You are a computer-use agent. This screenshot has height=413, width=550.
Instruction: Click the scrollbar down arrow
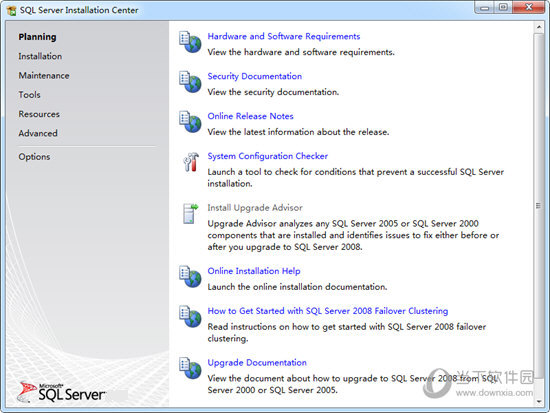pos(538,402)
